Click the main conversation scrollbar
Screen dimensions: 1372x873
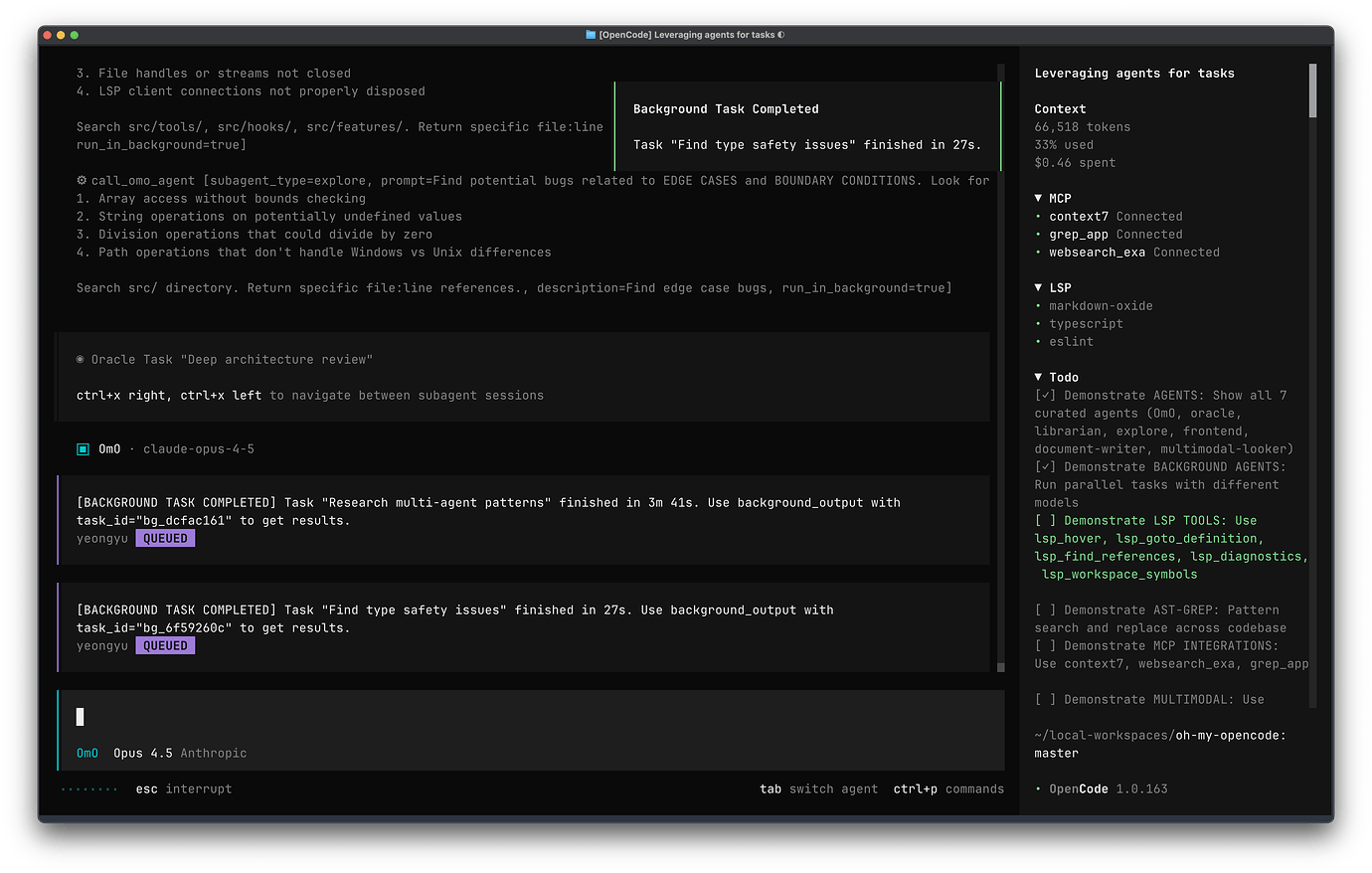click(x=1001, y=368)
